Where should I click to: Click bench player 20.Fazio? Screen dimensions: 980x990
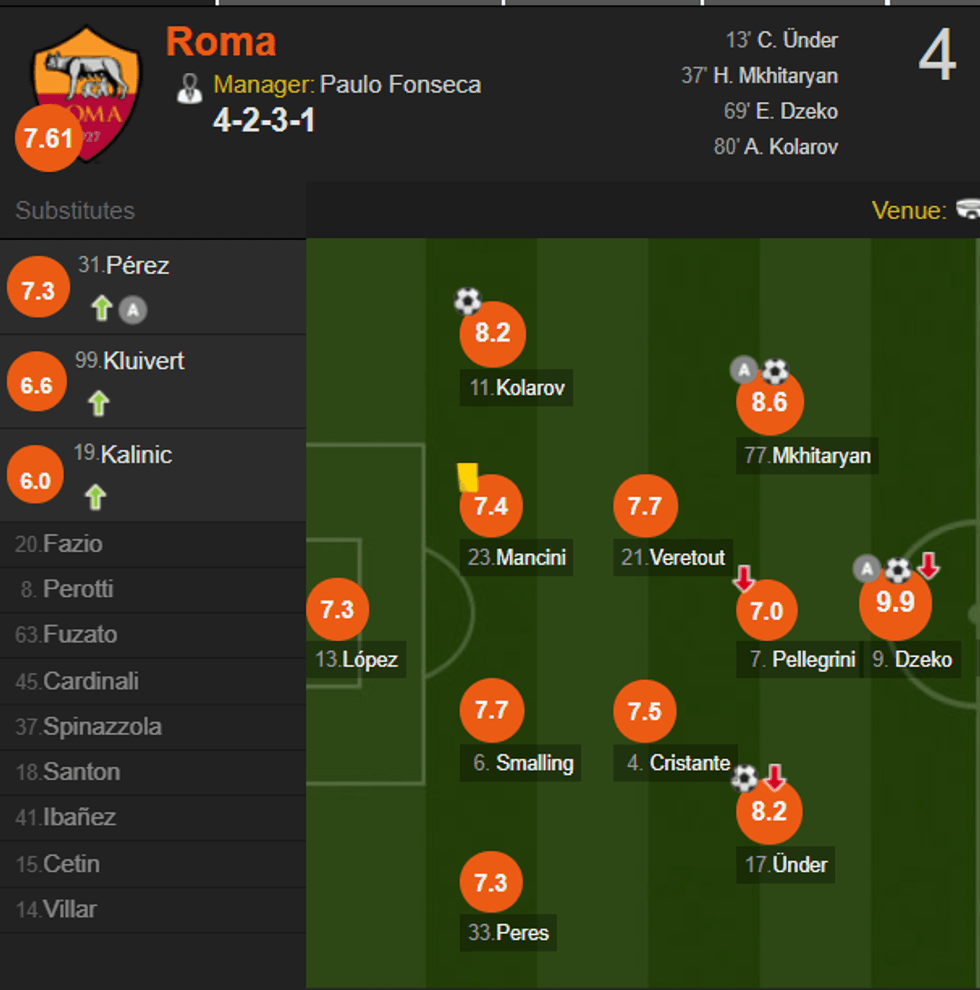click(62, 544)
